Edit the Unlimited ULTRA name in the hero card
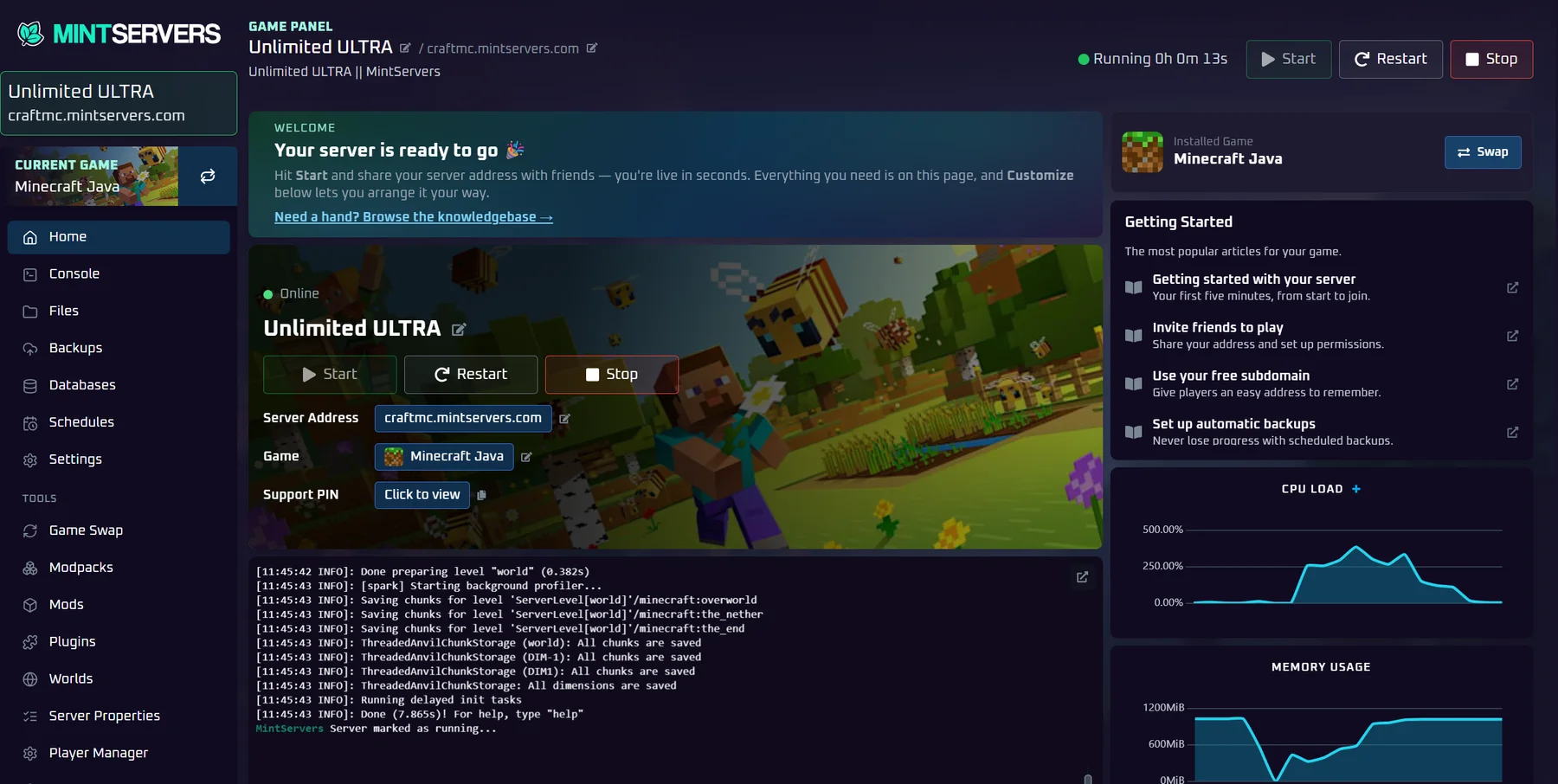This screenshot has width=1558, height=784. [x=459, y=329]
